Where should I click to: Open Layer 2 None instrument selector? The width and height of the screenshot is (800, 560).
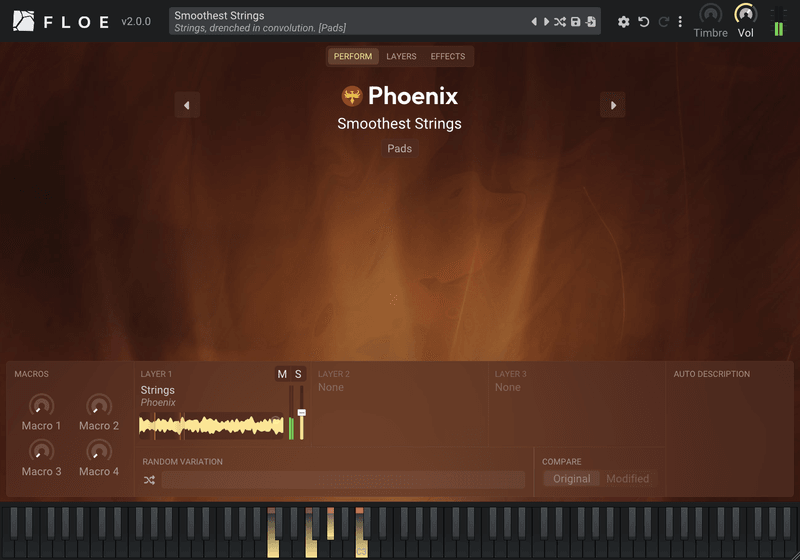(x=331, y=387)
